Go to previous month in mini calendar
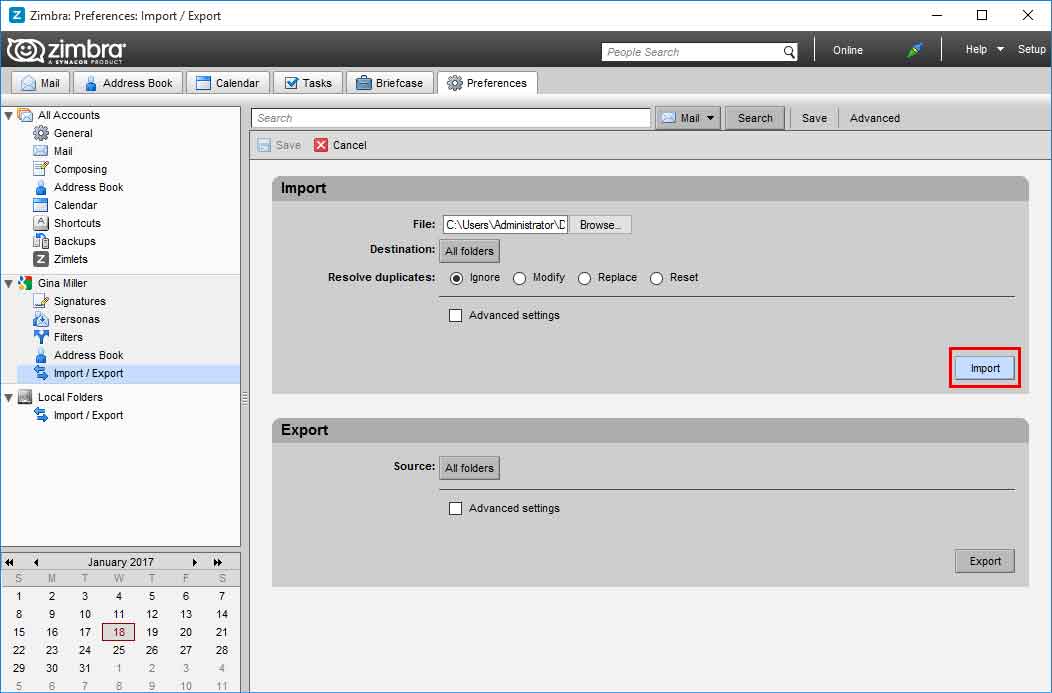The width and height of the screenshot is (1052, 693). coord(36,562)
